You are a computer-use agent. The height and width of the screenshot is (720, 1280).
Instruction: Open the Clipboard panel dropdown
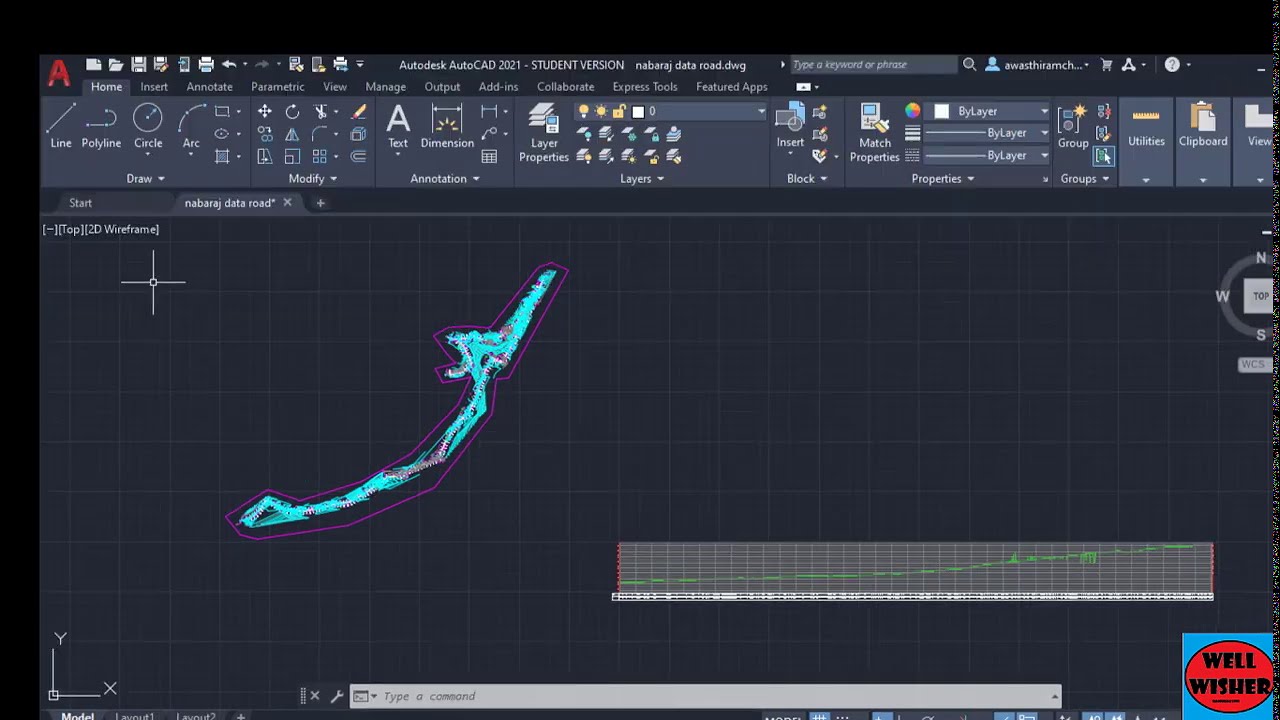(x=1202, y=180)
